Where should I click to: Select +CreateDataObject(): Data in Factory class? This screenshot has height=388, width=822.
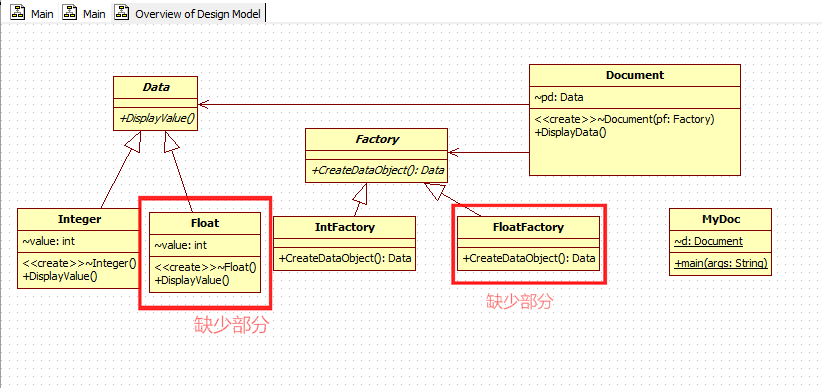click(x=378, y=170)
